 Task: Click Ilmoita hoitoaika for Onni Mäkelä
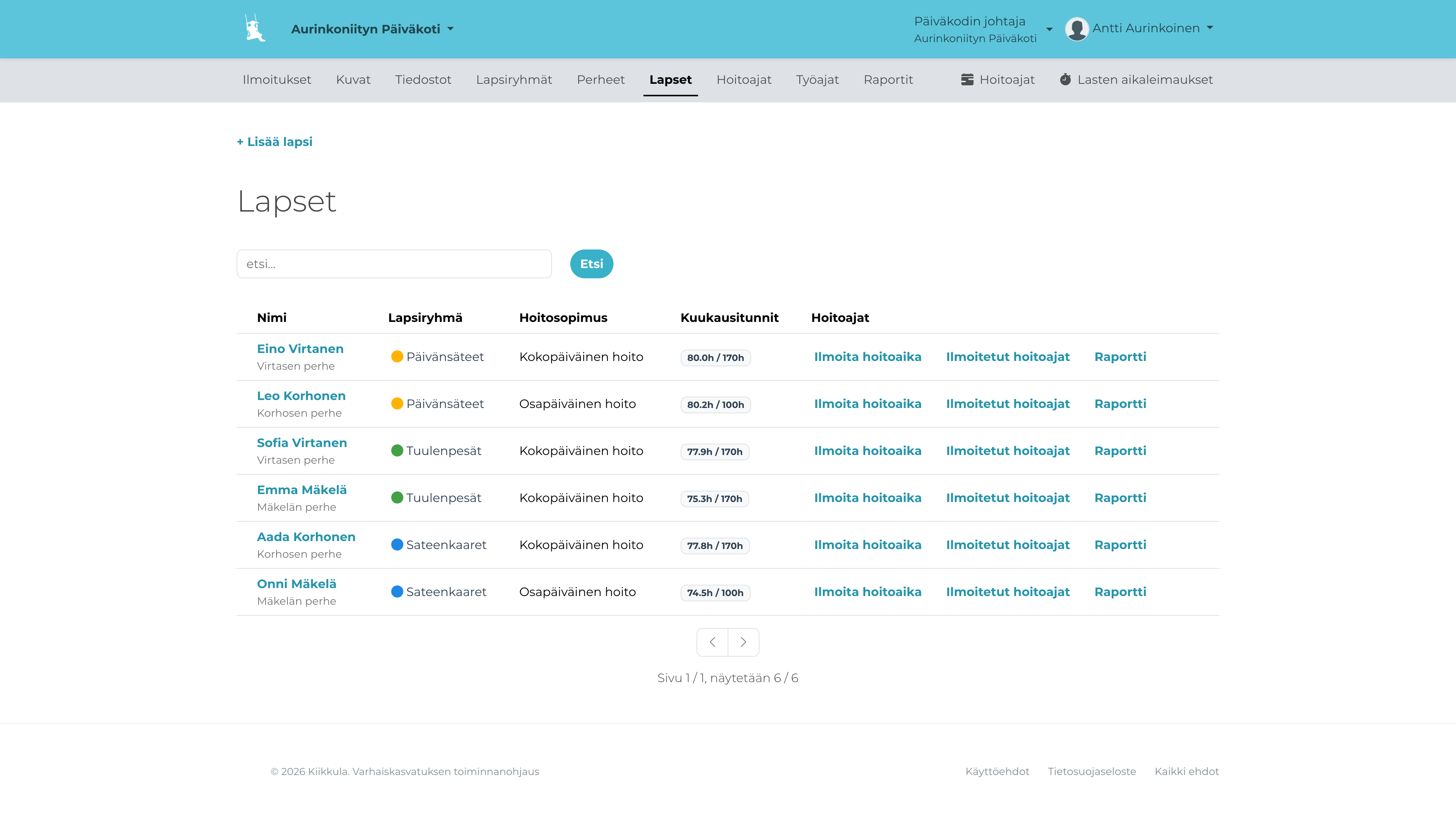tap(868, 591)
